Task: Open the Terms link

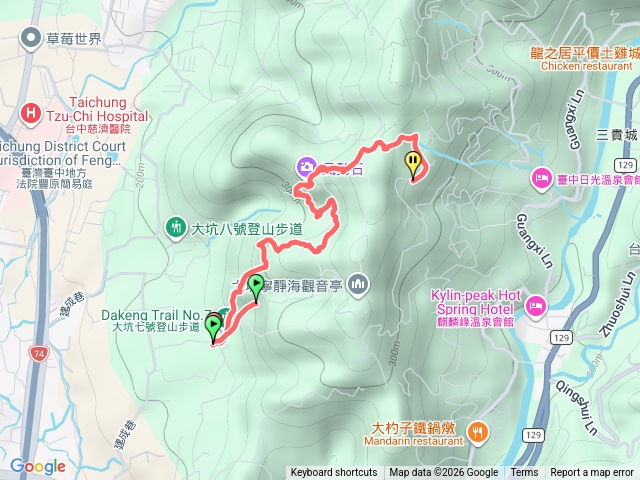Action: pos(524,473)
